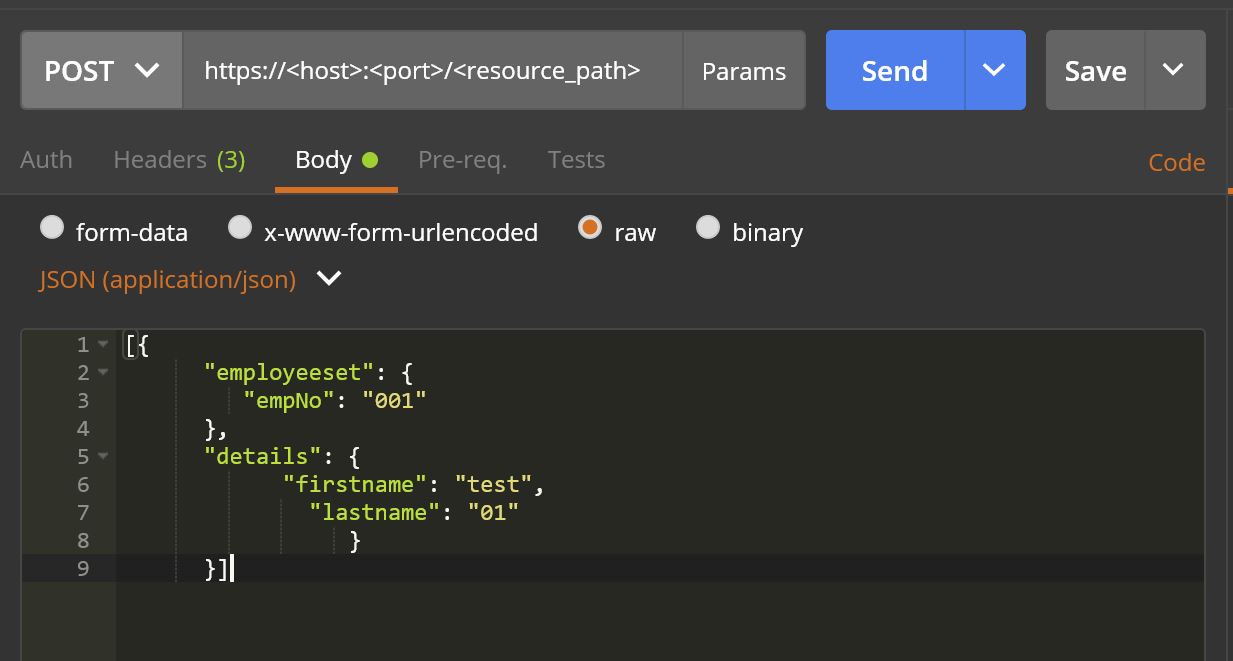The width and height of the screenshot is (1233, 661).
Task: Select the form-data radio button
Action: [52, 229]
